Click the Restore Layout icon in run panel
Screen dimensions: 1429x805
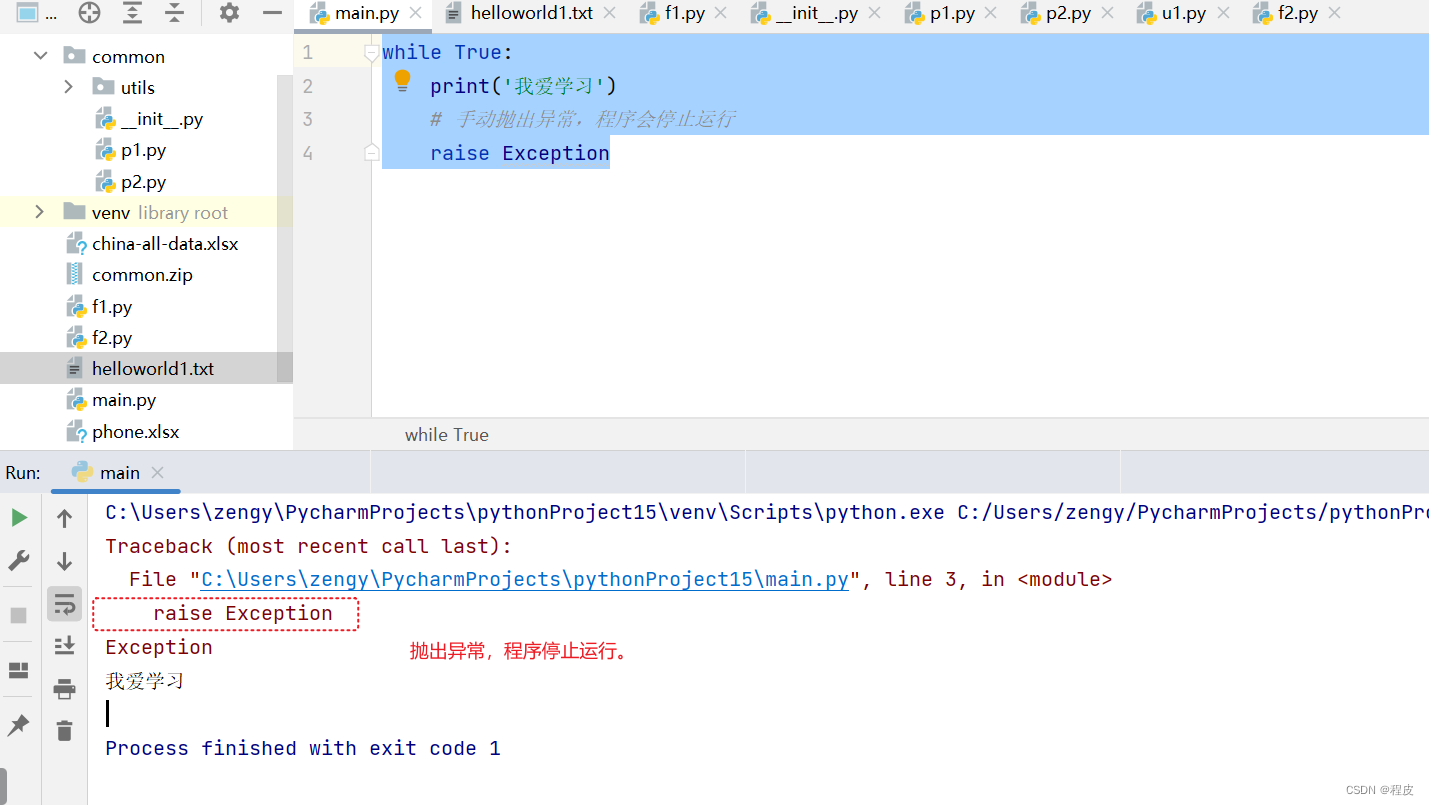point(19,670)
